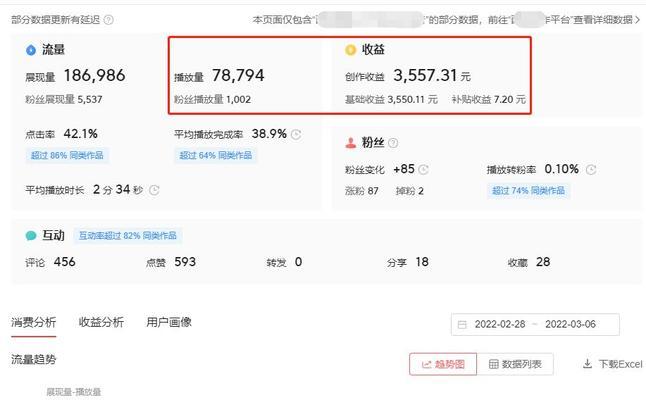Click the 流量趋势 section heading
This screenshot has height=400, width=646.
tap(34, 360)
